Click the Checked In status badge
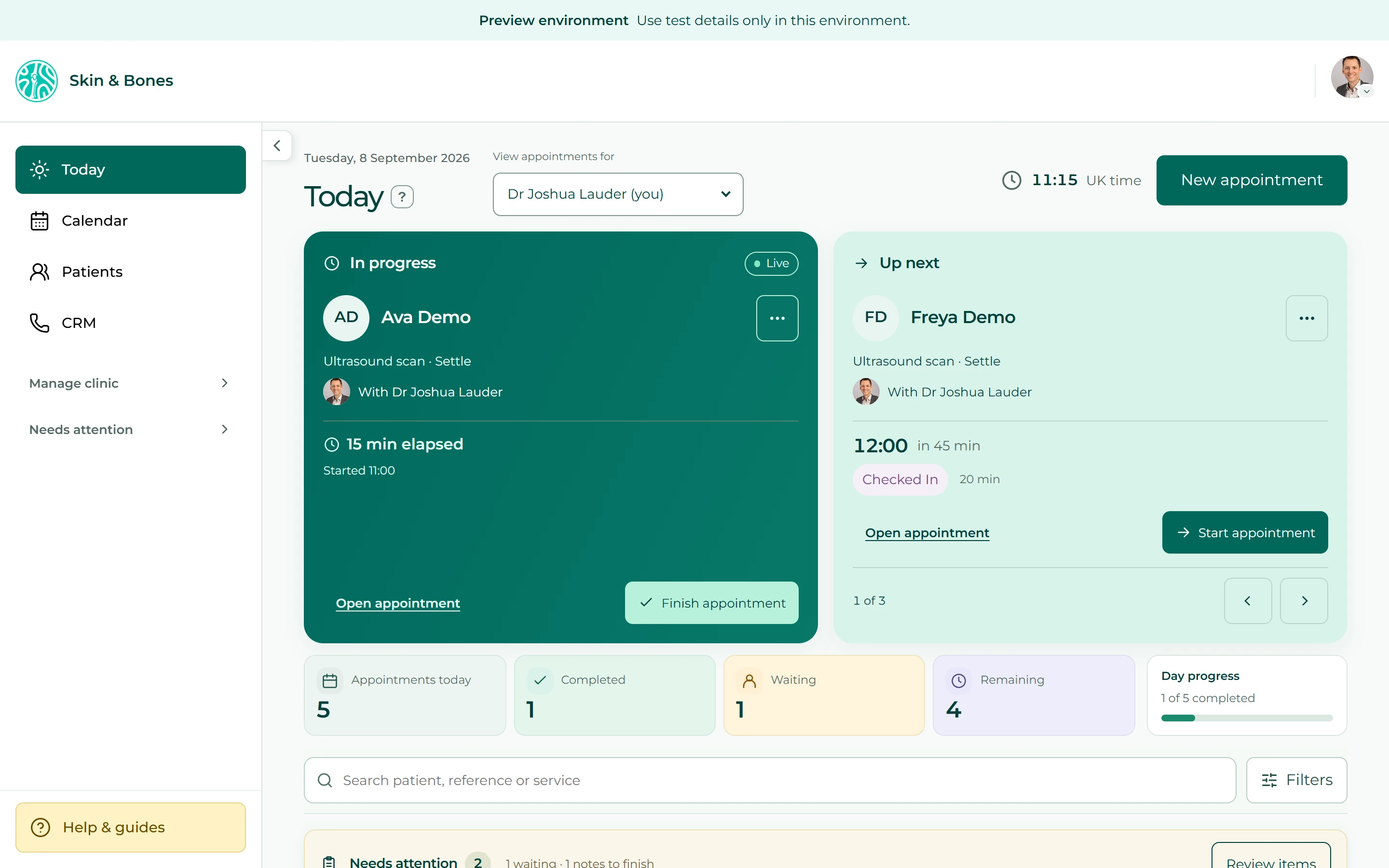Screen dimensions: 1389x868 click(899, 479)
